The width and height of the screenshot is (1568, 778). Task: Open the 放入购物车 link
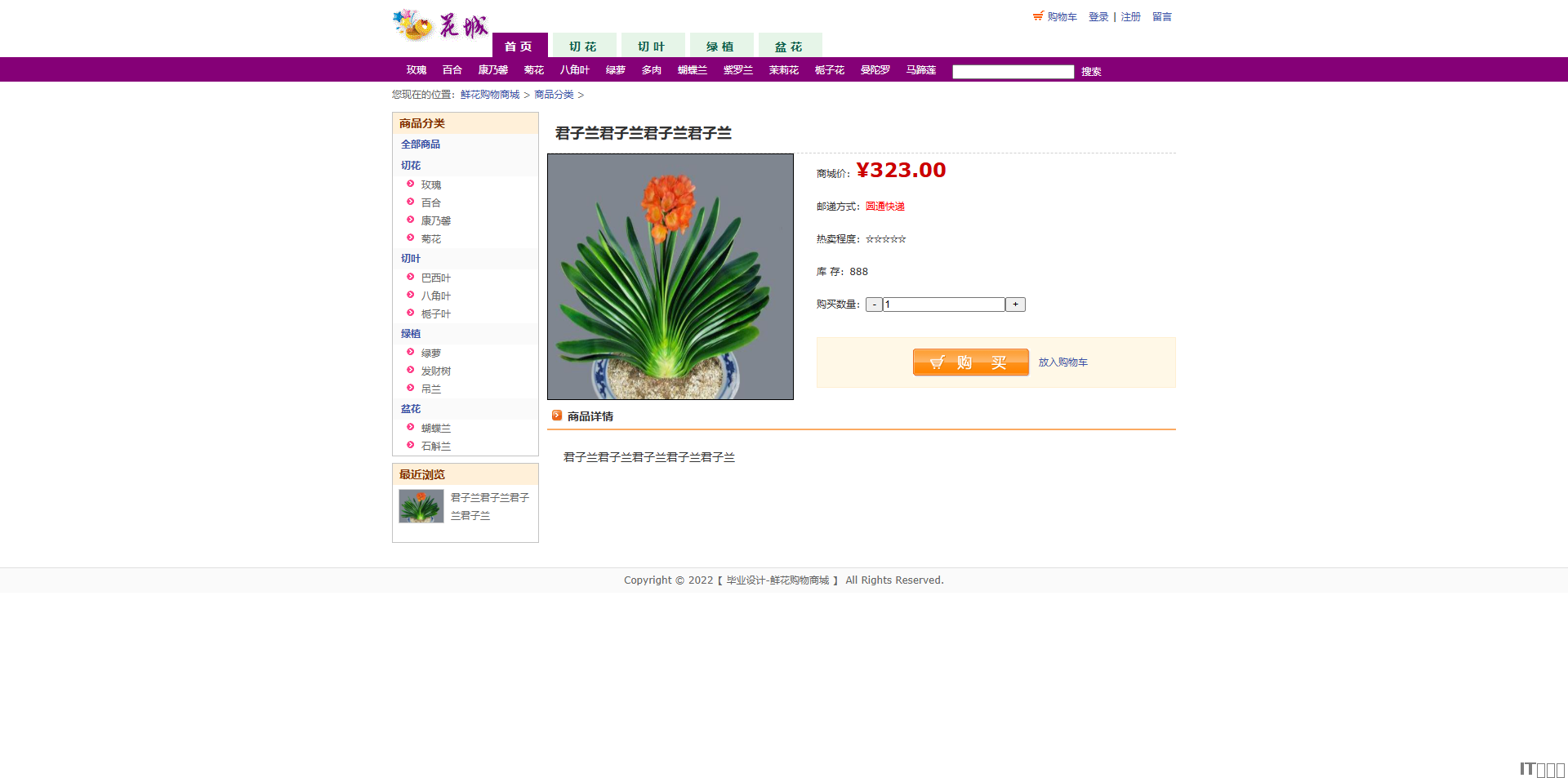[x=1062, y=362]
